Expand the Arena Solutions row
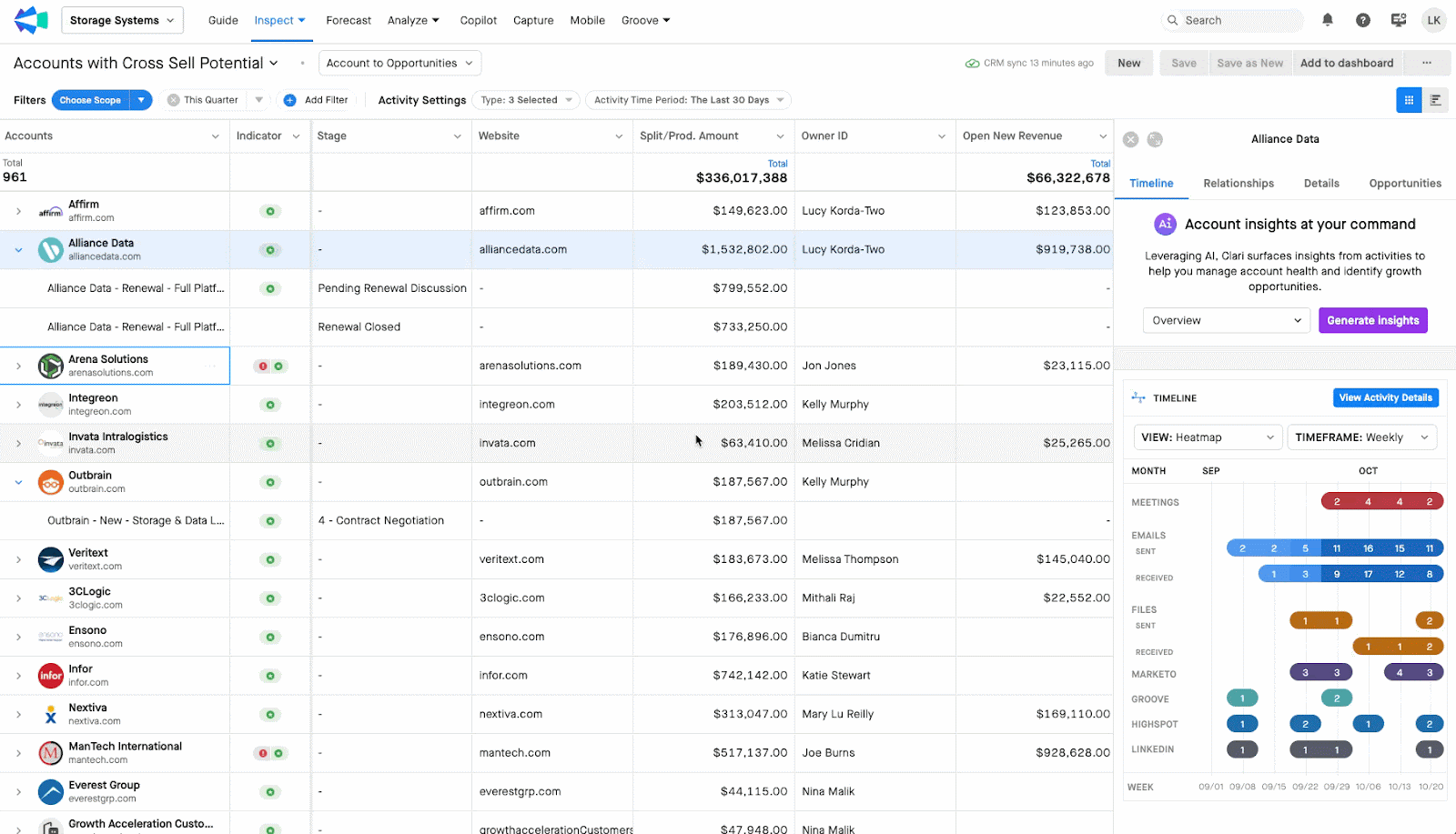 (18, 367)
